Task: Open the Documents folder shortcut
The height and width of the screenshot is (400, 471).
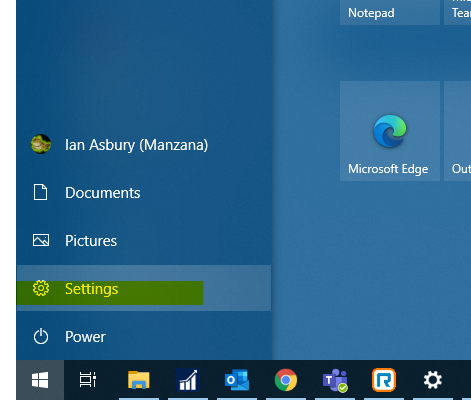Action: click(144, 192)
